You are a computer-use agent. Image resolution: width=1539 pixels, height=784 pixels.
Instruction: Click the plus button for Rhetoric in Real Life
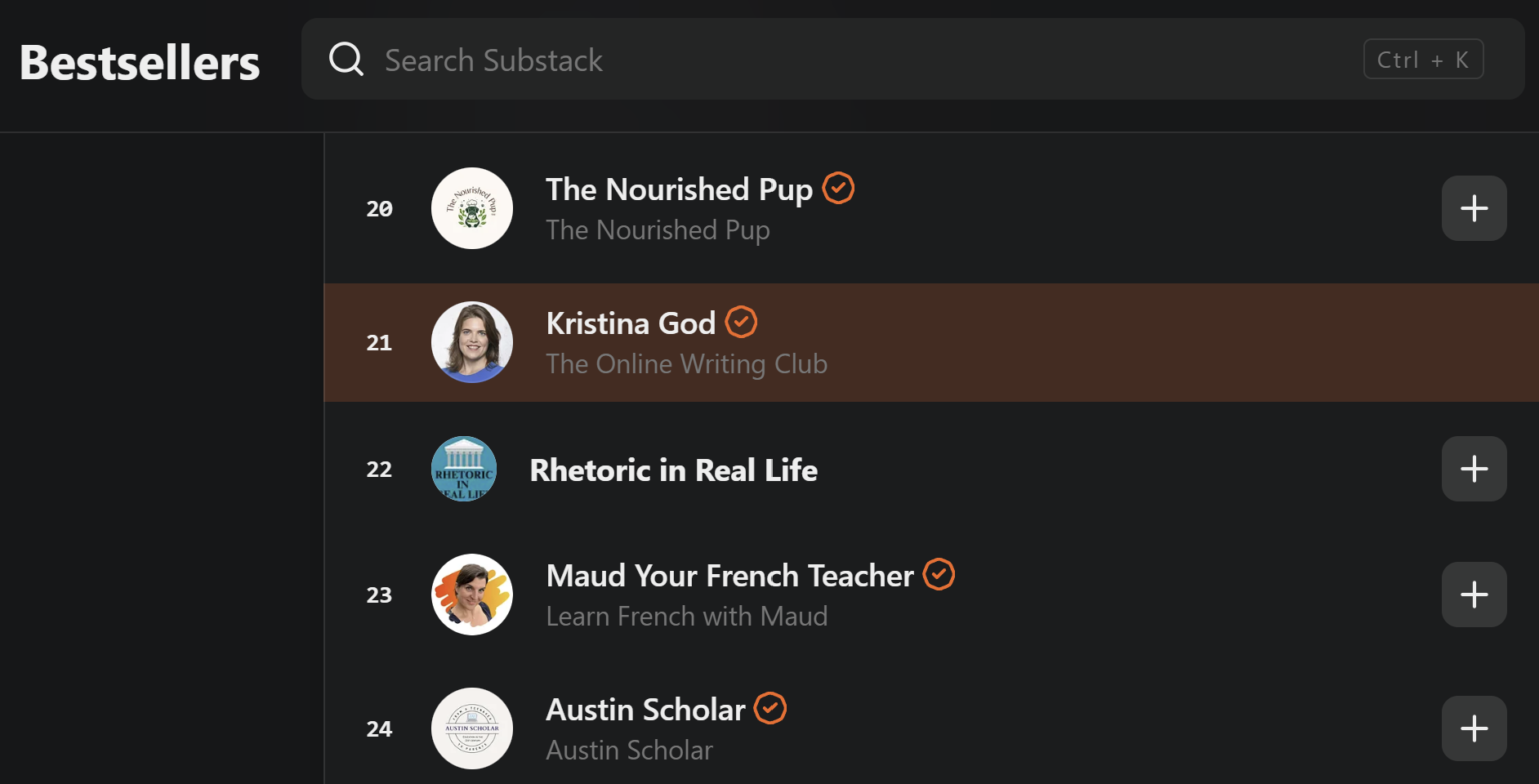[x=1474, y=468]
